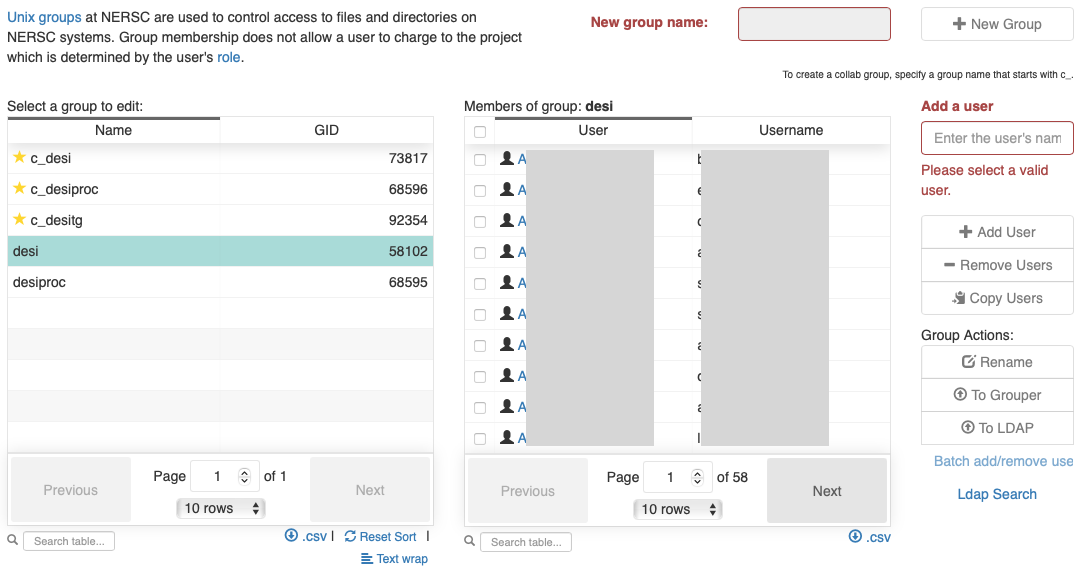1080x566 pixels.
Task: Select the desiproc group row
Action: [x=220, y=283]
